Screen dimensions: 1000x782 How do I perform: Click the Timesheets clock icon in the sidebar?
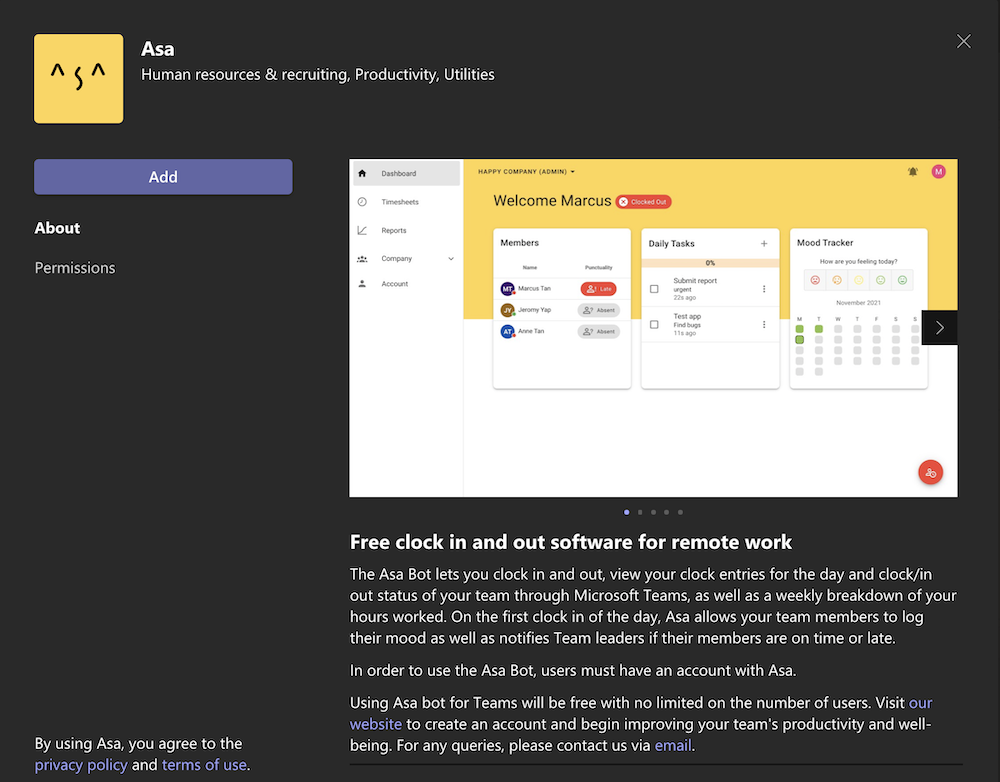[362, 202]
